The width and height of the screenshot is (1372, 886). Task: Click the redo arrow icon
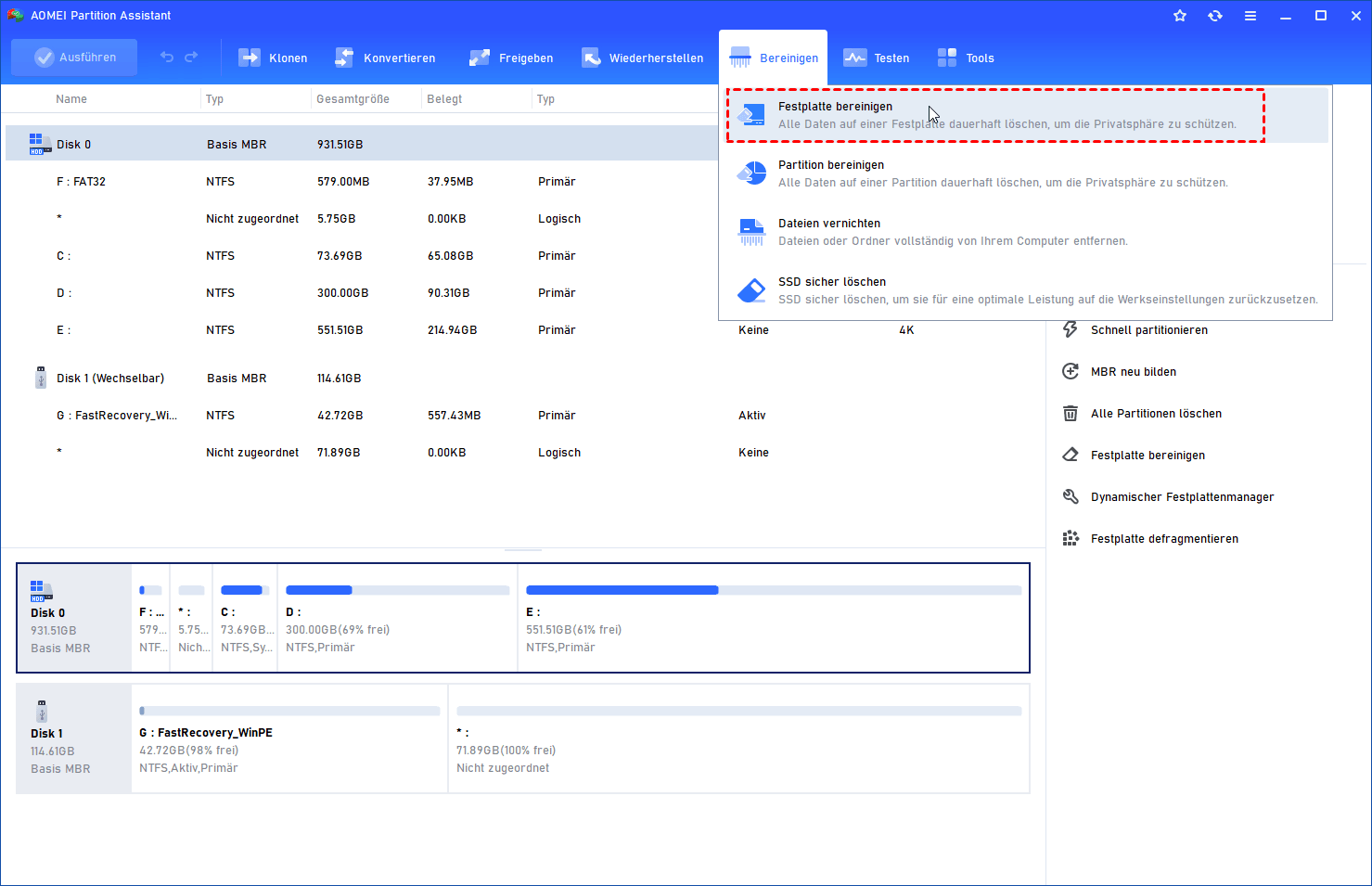(191, 58)
